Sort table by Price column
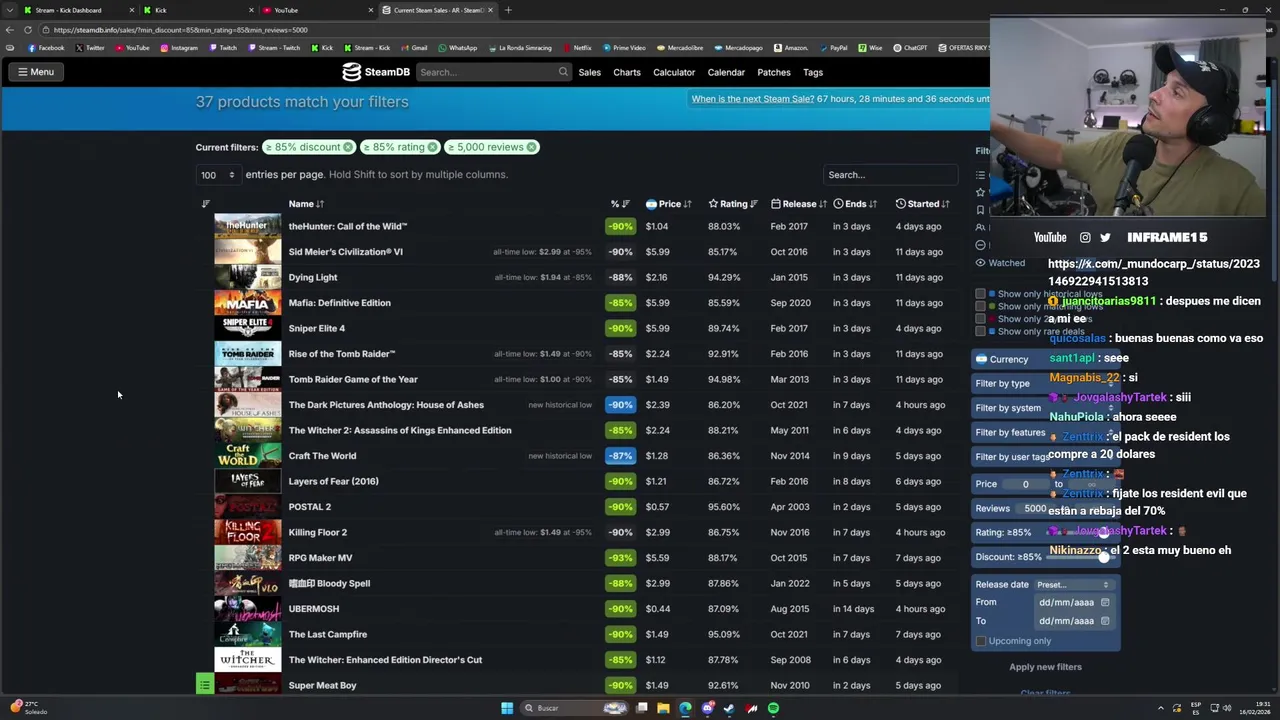 point(669,204)
